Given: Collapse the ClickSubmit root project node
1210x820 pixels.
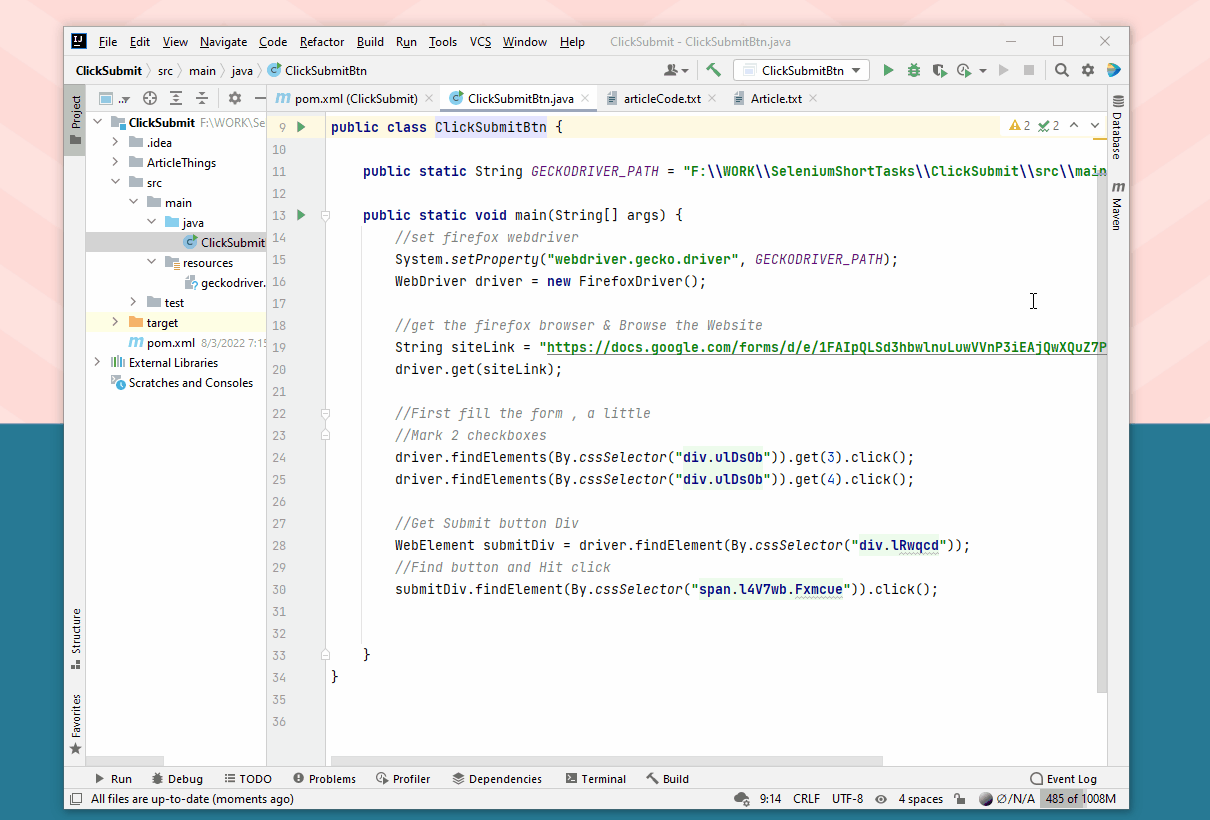Looking at the screenshot, I should coord(98,122).
